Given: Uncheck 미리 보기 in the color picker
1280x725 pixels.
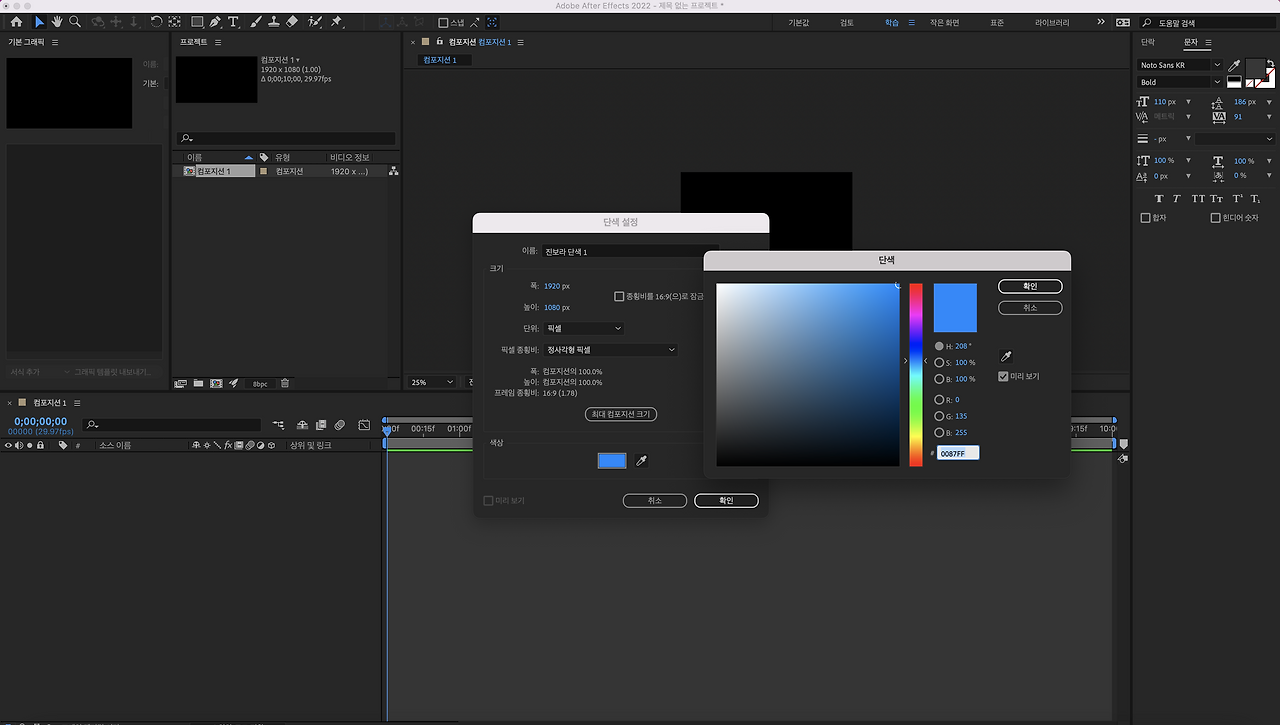Looking at the screenshot, I should point(1003,376).
